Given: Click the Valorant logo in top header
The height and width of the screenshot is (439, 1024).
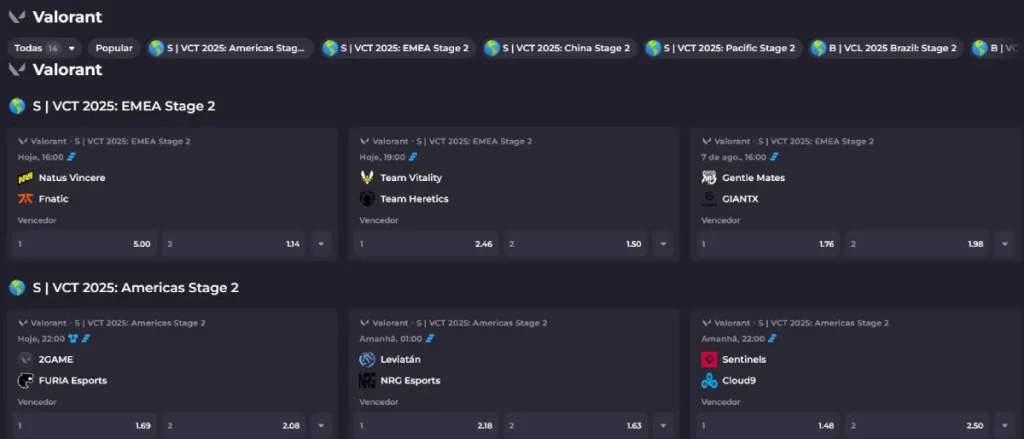Looking at the screenshot, I should [17, 17].
